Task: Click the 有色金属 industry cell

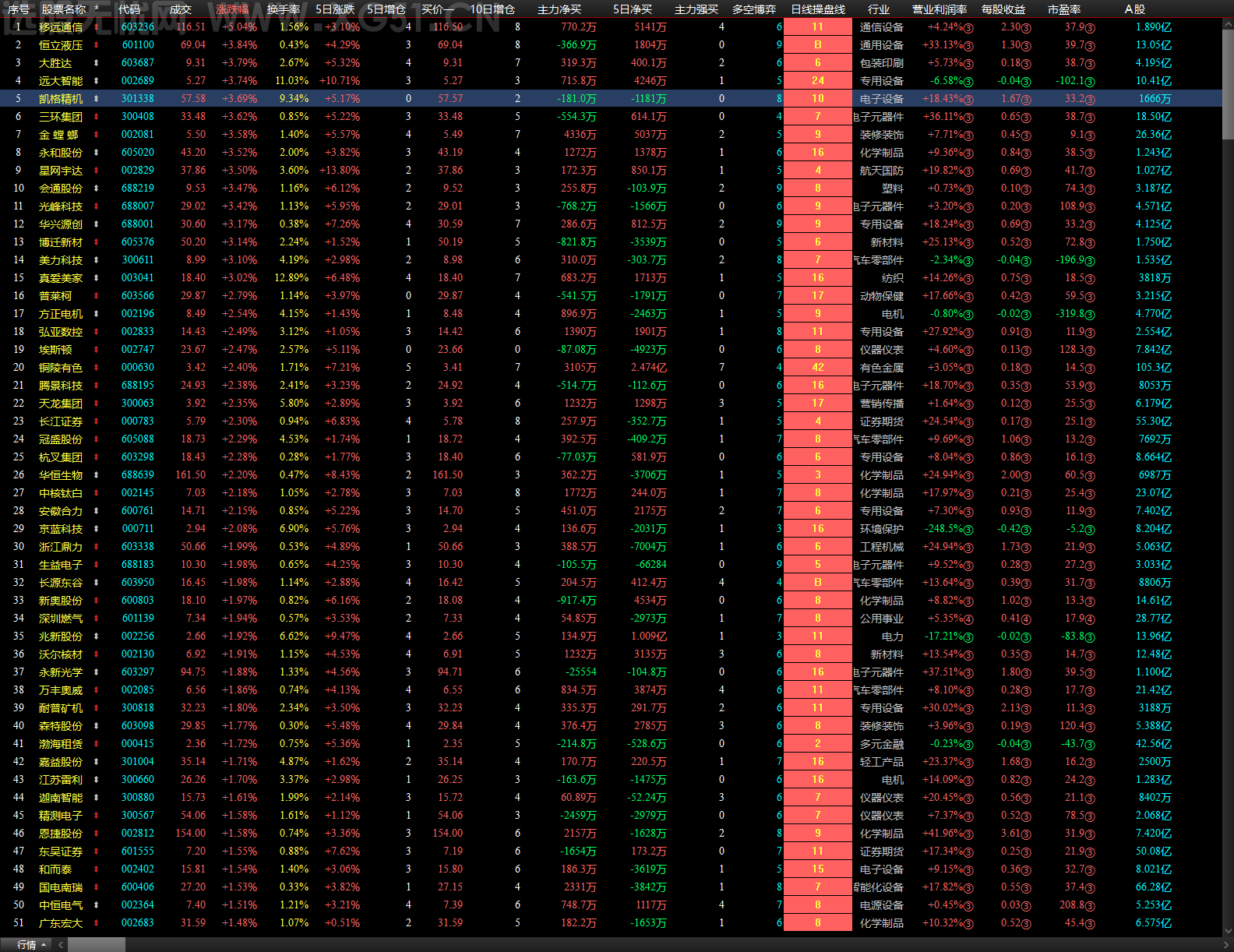Action: [882, 368]
